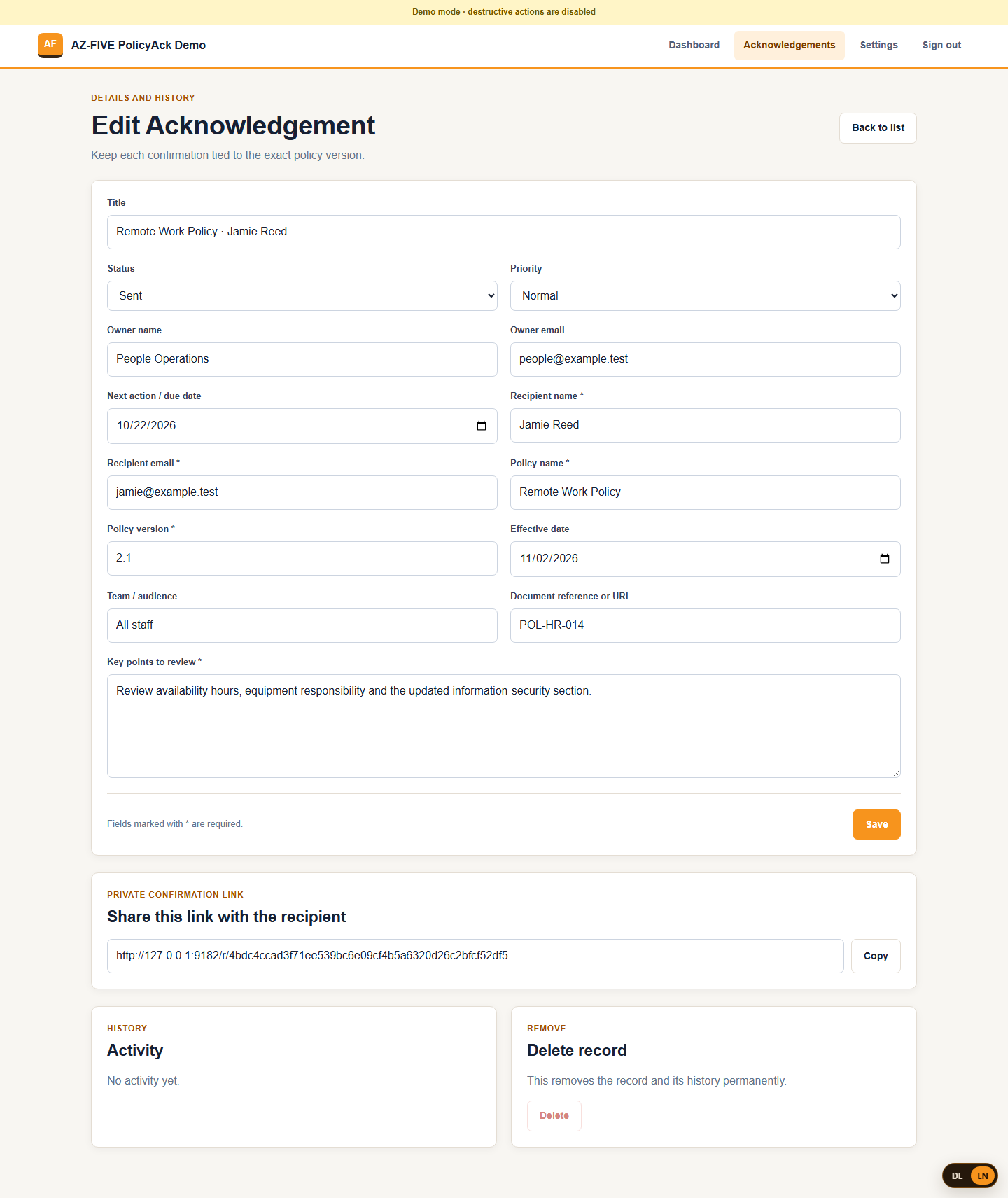
Task: Open the Acknowledgements nav item
Action: [x=790, y=45]
